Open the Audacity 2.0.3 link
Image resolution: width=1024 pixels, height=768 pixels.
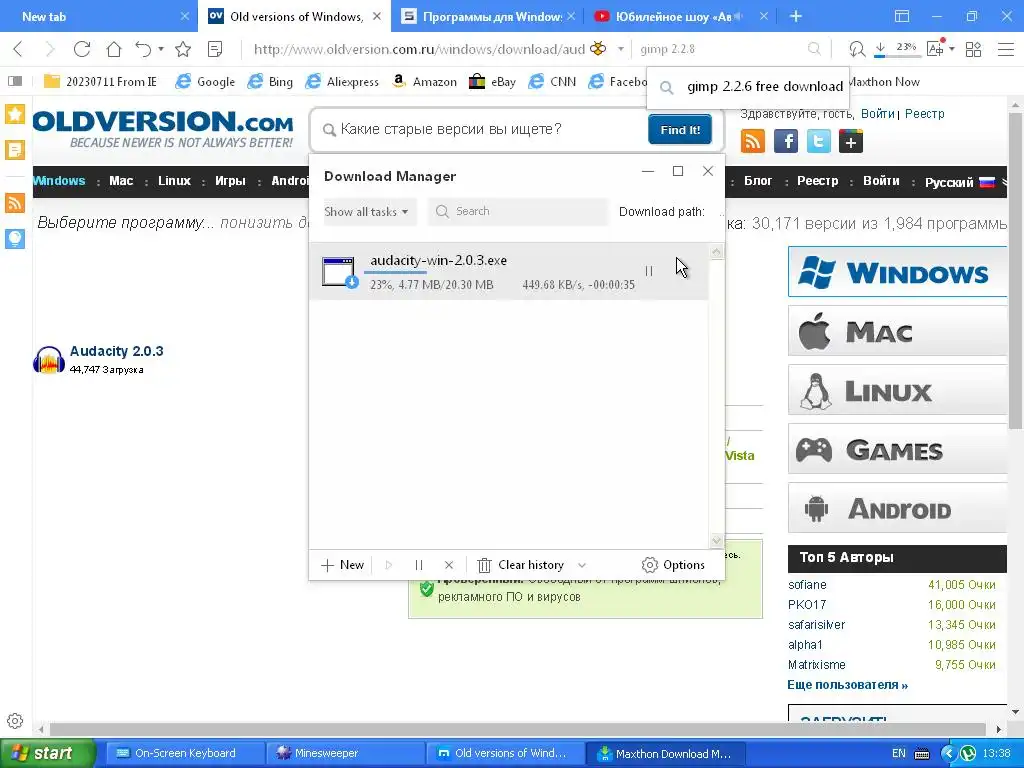click(x=116, y=351)
